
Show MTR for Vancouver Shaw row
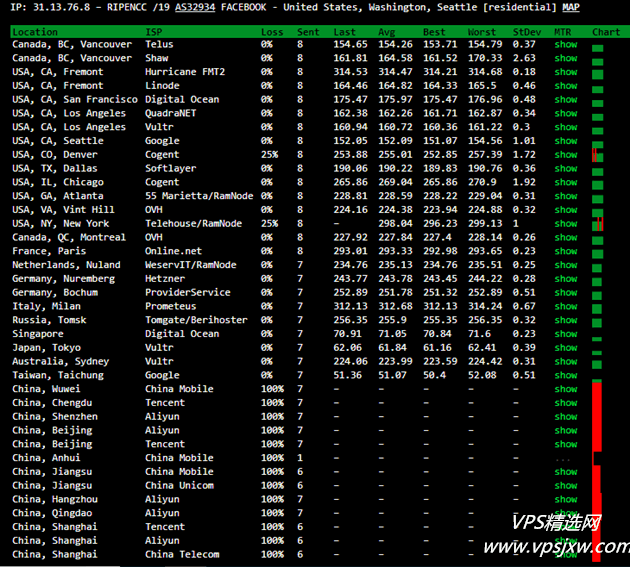[x=566, y=58]
